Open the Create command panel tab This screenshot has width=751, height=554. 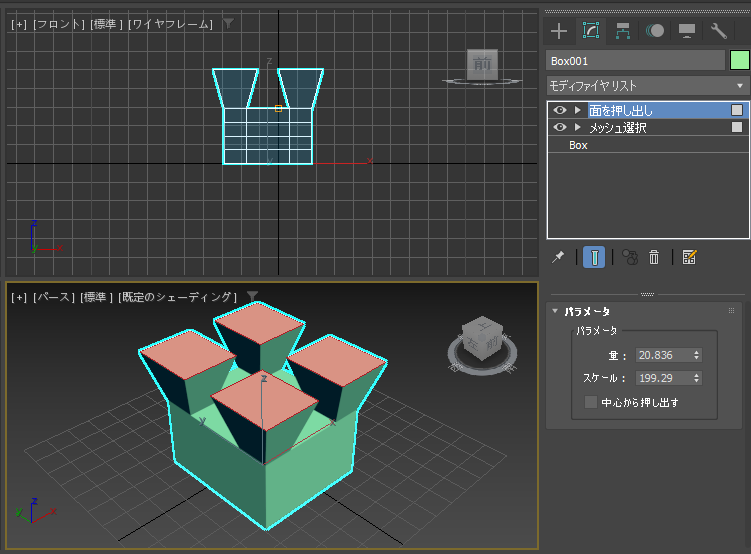pyautogui.click(x=559, y=31)
